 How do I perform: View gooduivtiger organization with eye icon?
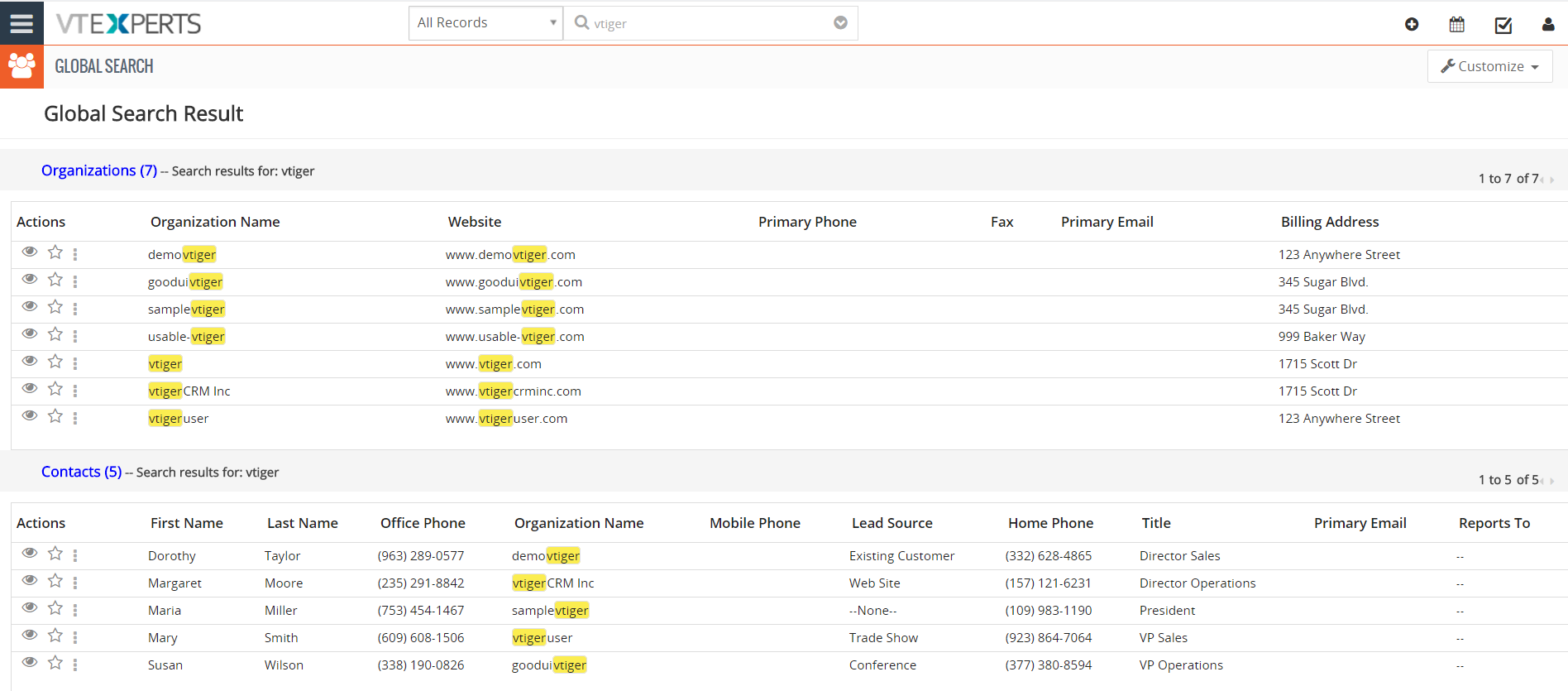[x=30, y=279]
